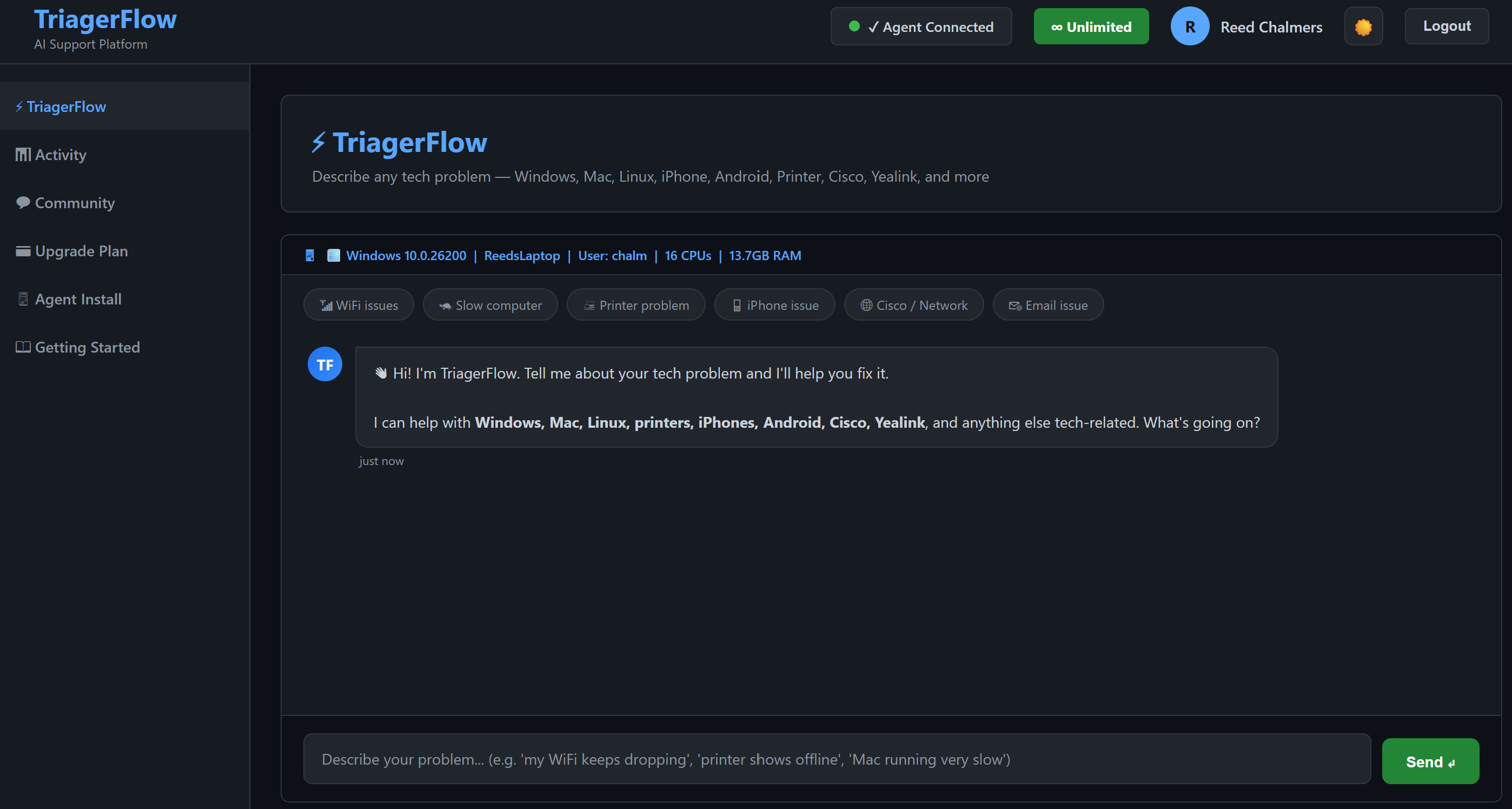
Task: Click the green agent status dot
Action: [854, 26]
